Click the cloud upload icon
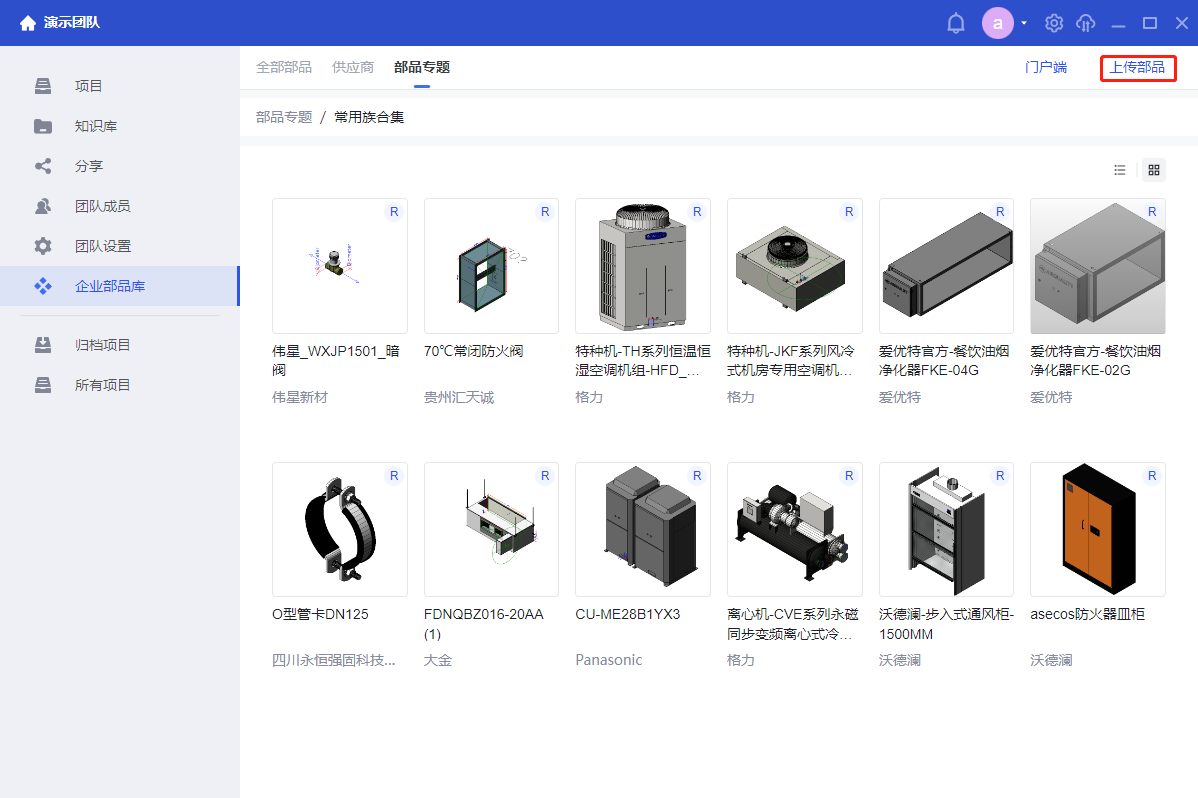1198x798 pixels. 1086,23
